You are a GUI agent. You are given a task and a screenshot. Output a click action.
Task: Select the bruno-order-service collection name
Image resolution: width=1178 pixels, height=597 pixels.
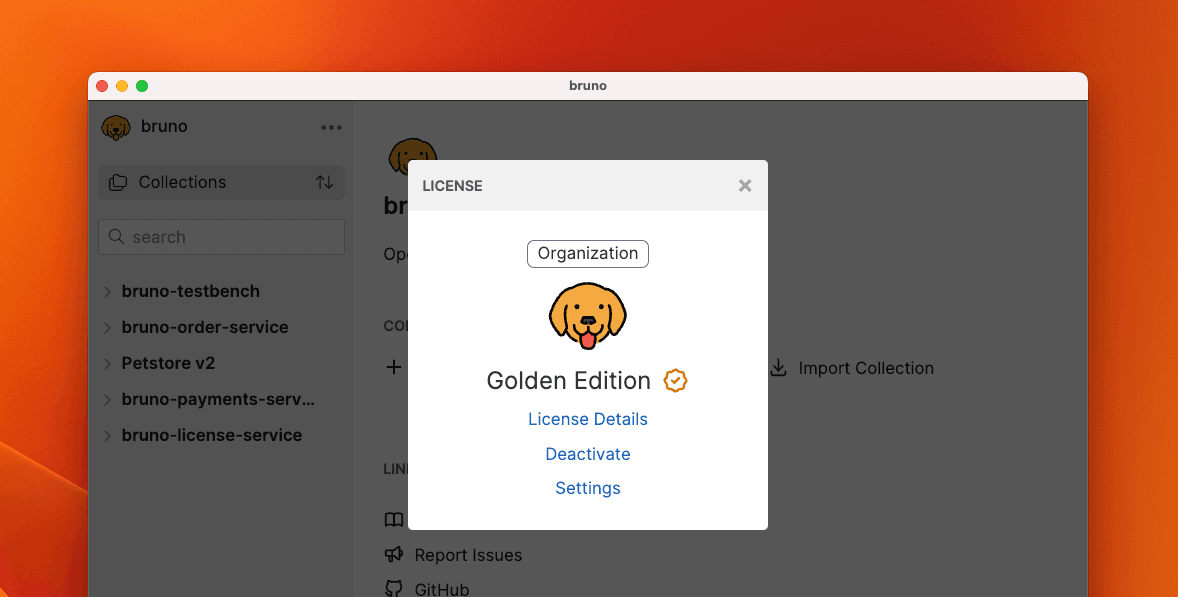click(x=205, y=327)
